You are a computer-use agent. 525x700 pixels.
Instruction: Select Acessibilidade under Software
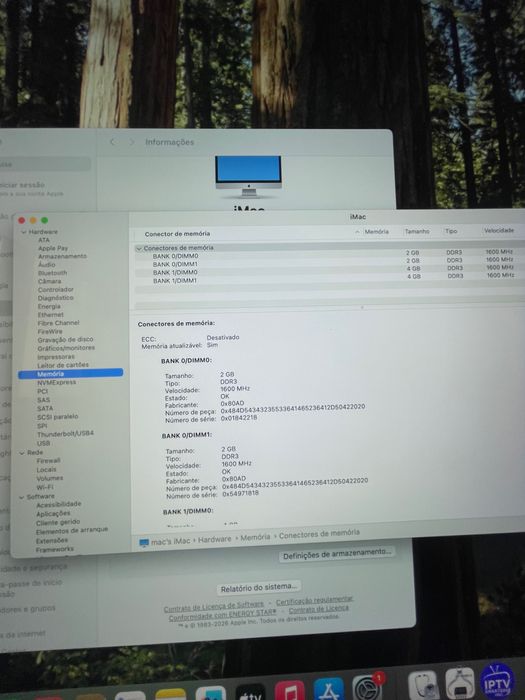coord(58,504)
